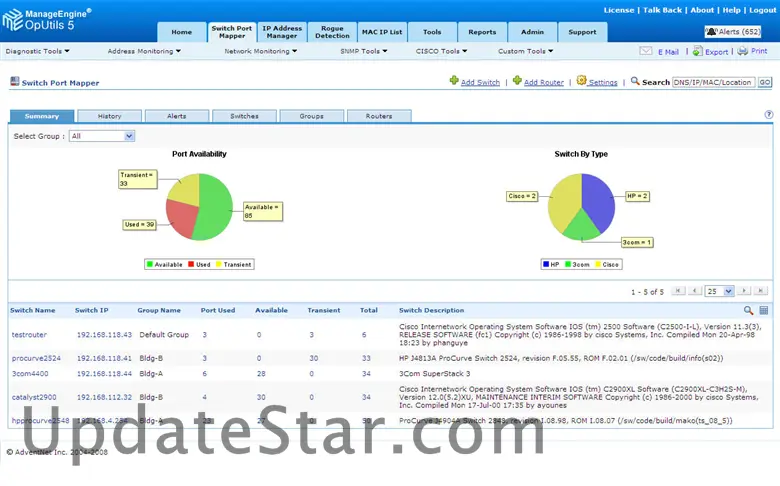Click the DNS/IP/MAC/Location search field

click(713, 82)
